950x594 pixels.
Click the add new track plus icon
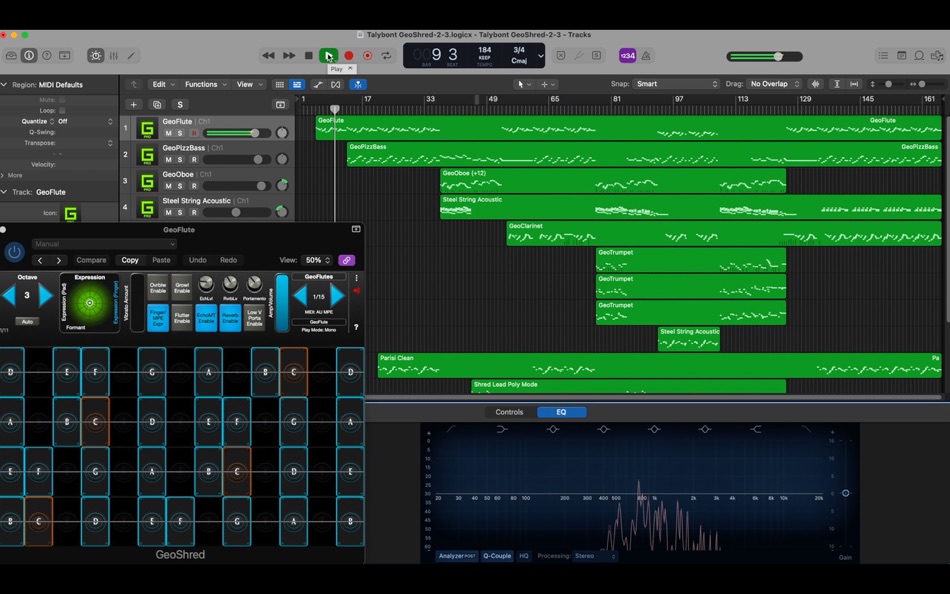[133, 104]
